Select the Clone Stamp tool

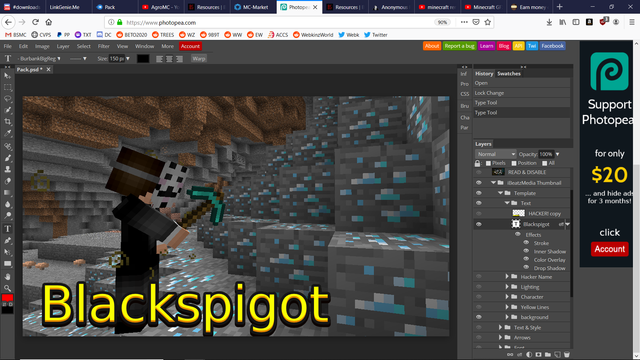click(7, 169)
